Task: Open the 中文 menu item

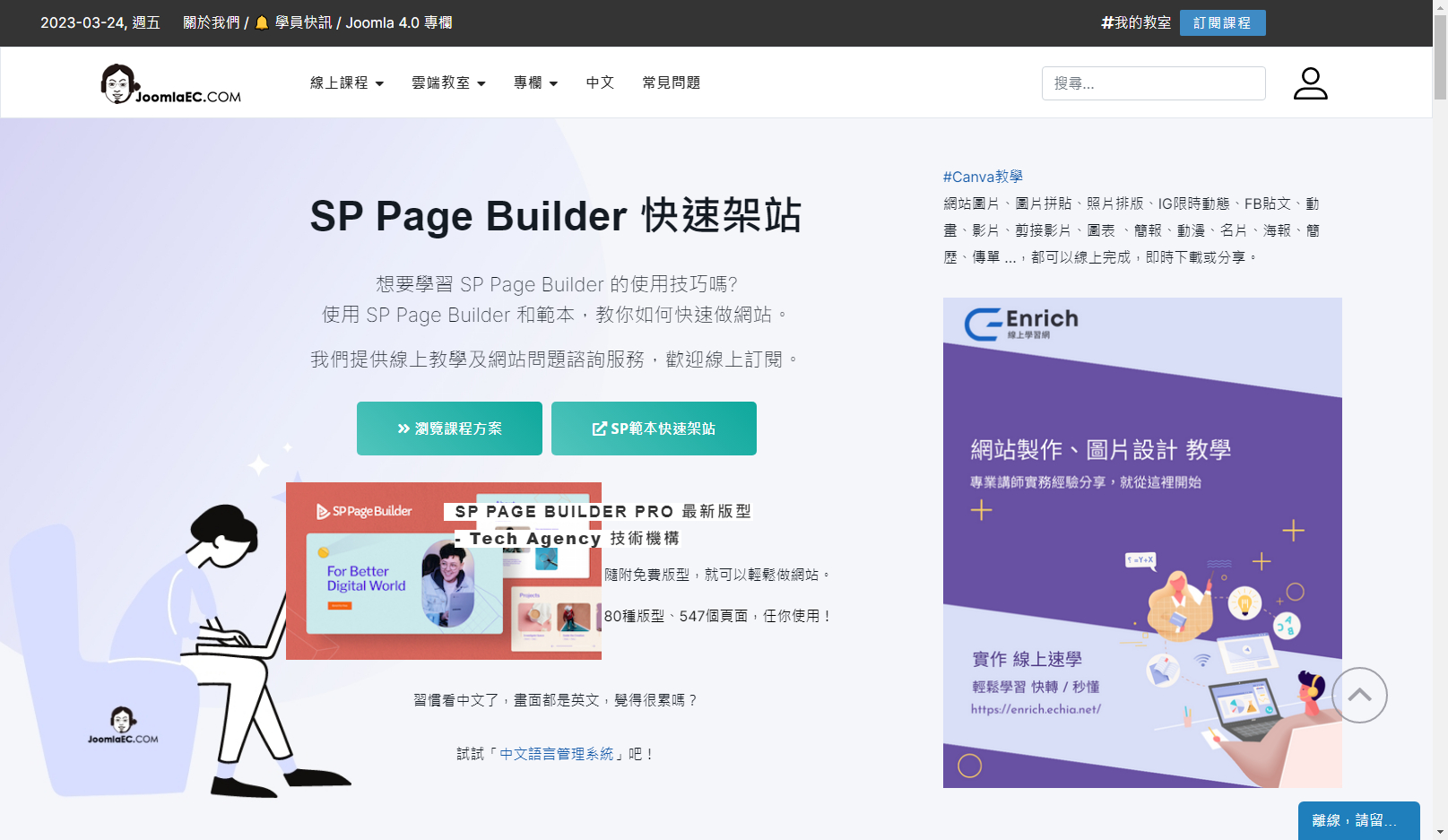Action: tap(600, 82)
